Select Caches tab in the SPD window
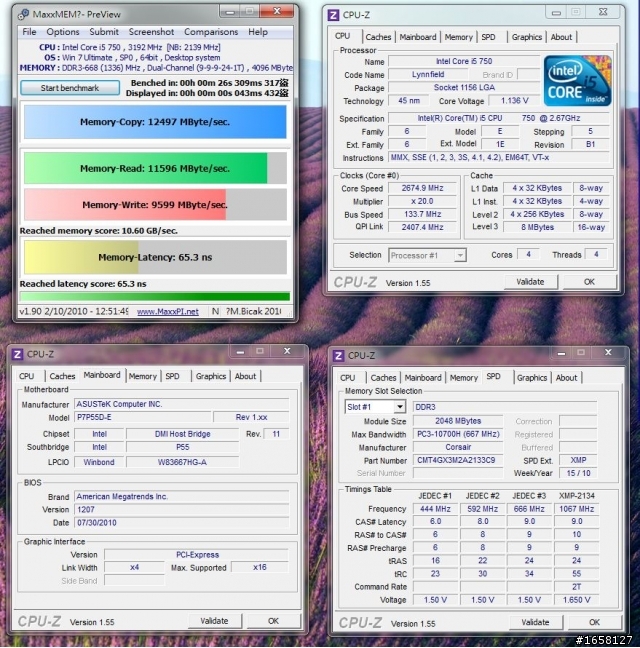Screen dimensions: 640x648 pyautogui.click(x=383, y=378)
